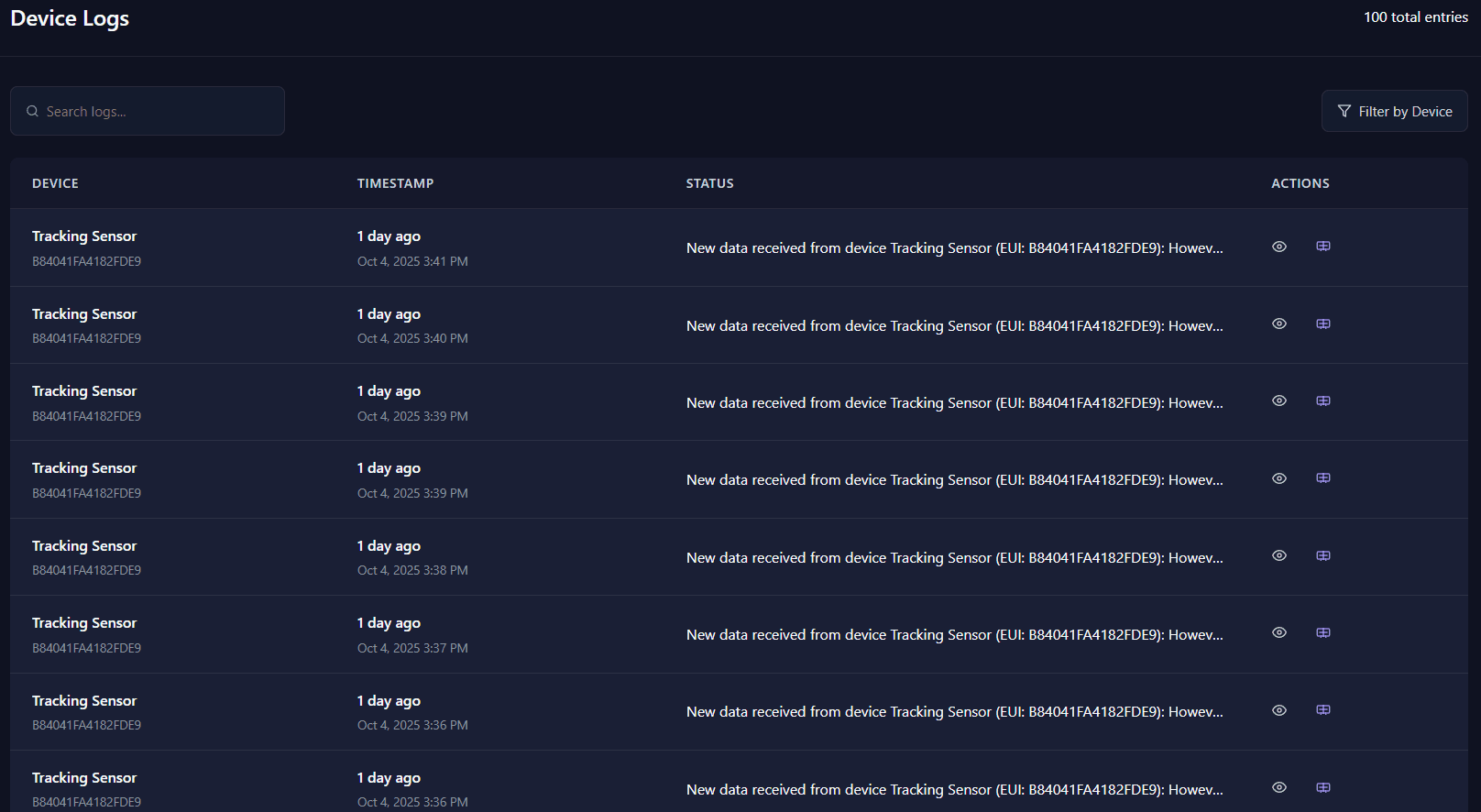Click the STATUS column header
The height and width of the screenshot is (812, 1481).
point(709,183)
